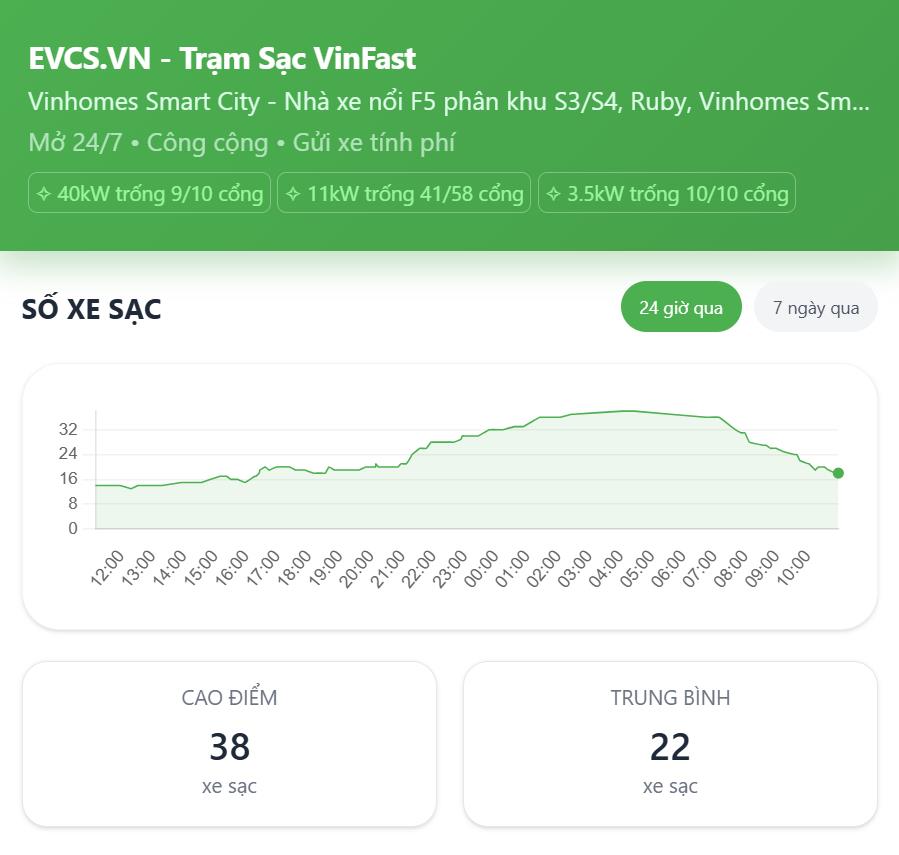The width and height of the screenshot is (899, 855).
Task: Select the '11kW trống 41/58 cổng' status badge
Action: tap(404, 193)
